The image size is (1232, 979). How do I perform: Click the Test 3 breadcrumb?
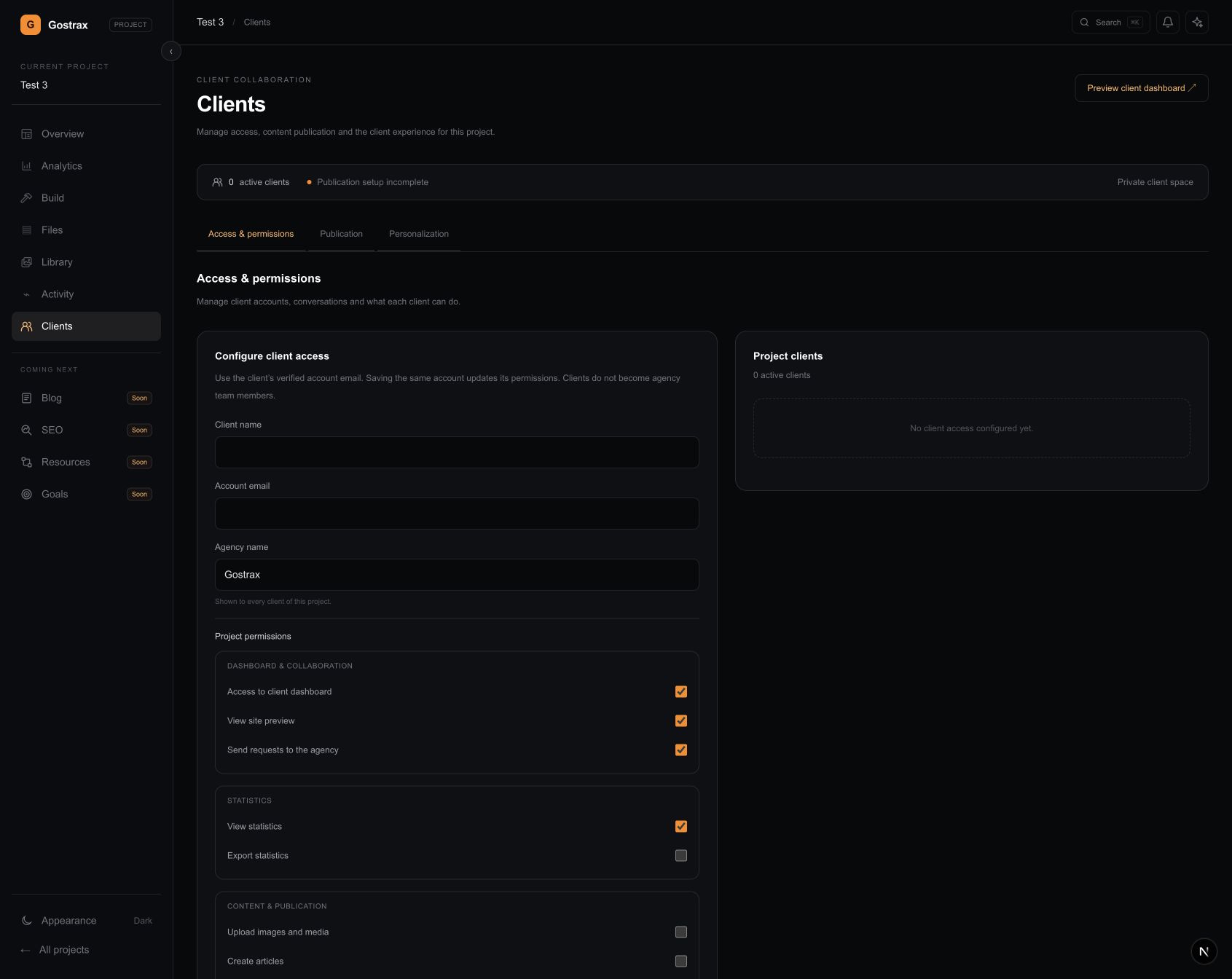(210, 22)
